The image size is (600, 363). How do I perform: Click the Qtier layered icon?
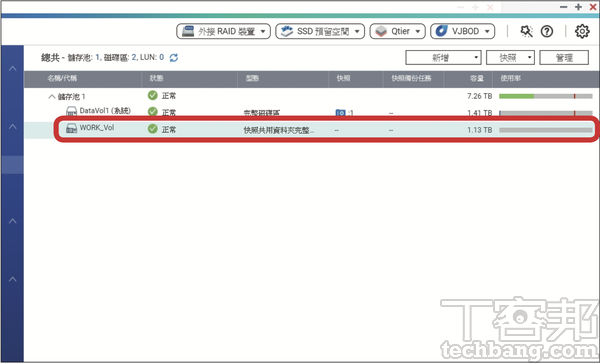381,31
